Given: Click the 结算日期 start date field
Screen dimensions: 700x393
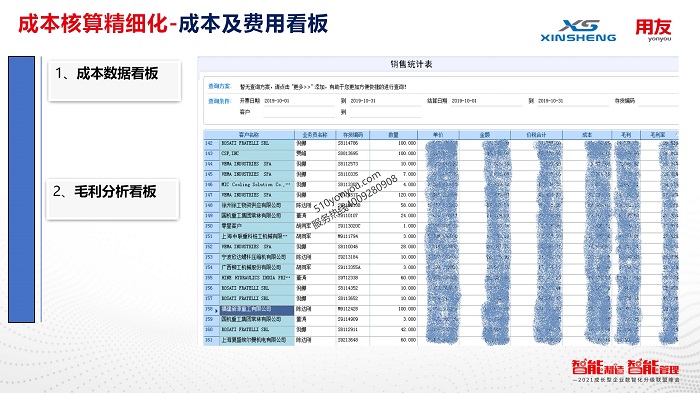Looking at the screenshot, I should (486, 101).
